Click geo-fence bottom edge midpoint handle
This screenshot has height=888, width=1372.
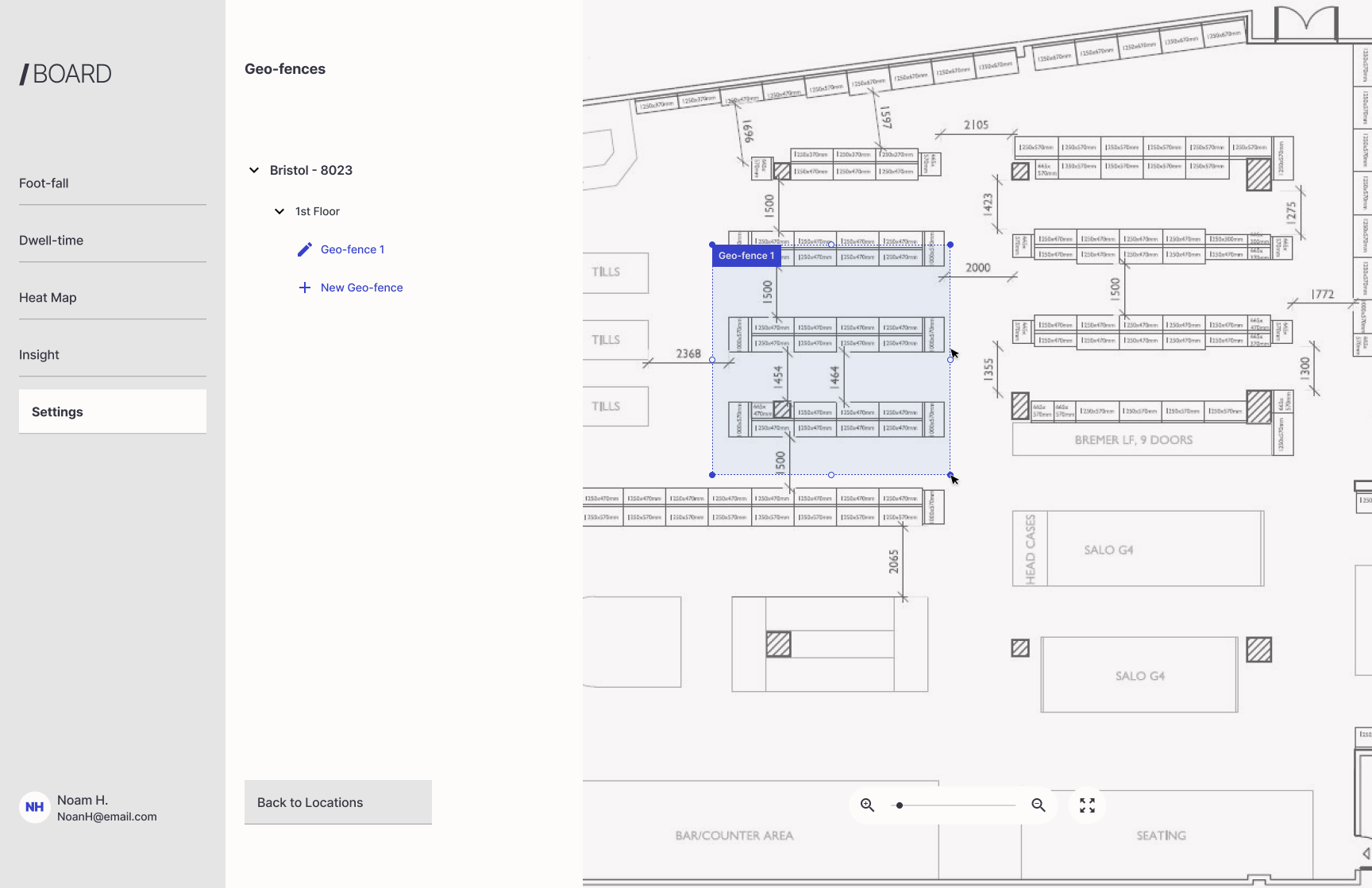click(x=831, y=475)
